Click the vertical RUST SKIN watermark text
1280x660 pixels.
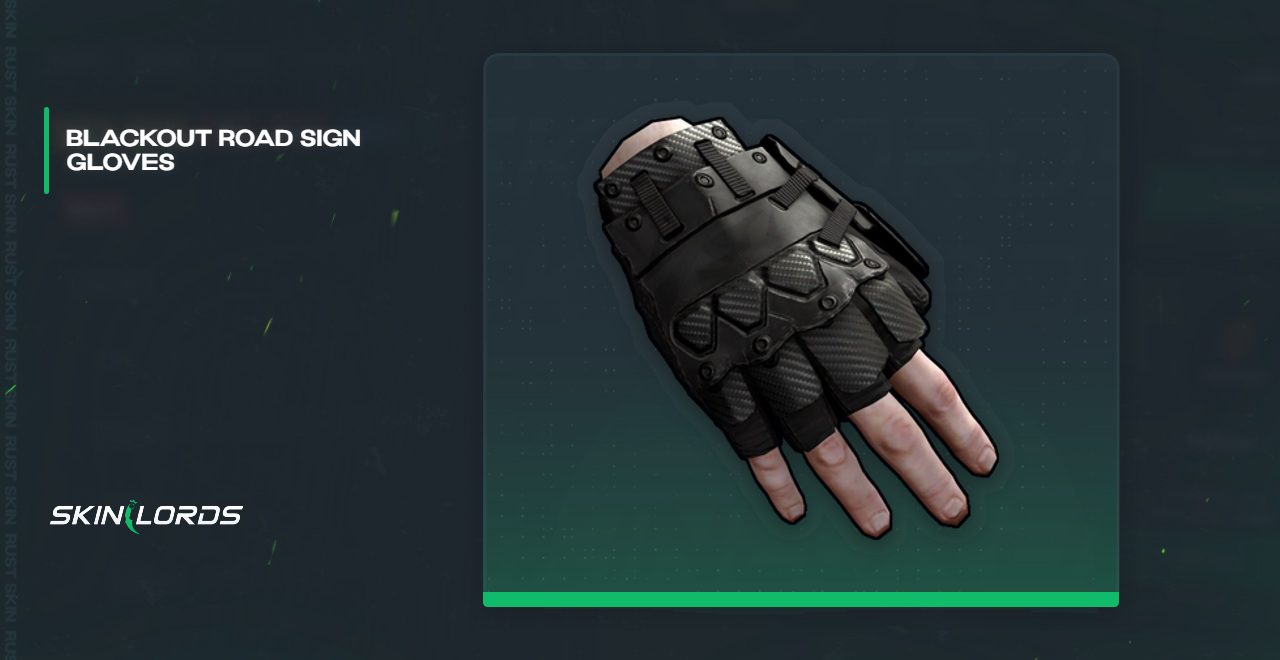click(10, 330)
